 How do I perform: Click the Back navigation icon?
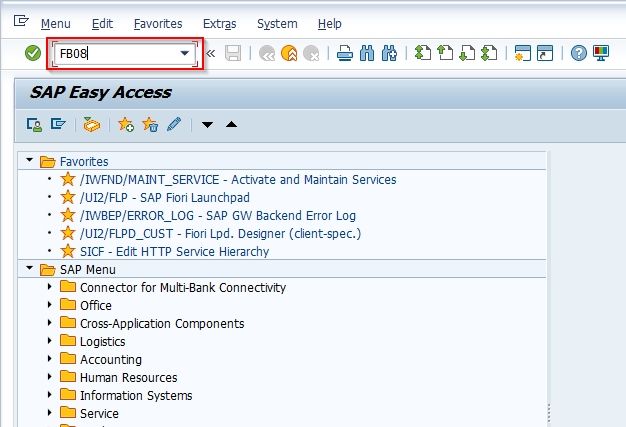tap(267, 53)
